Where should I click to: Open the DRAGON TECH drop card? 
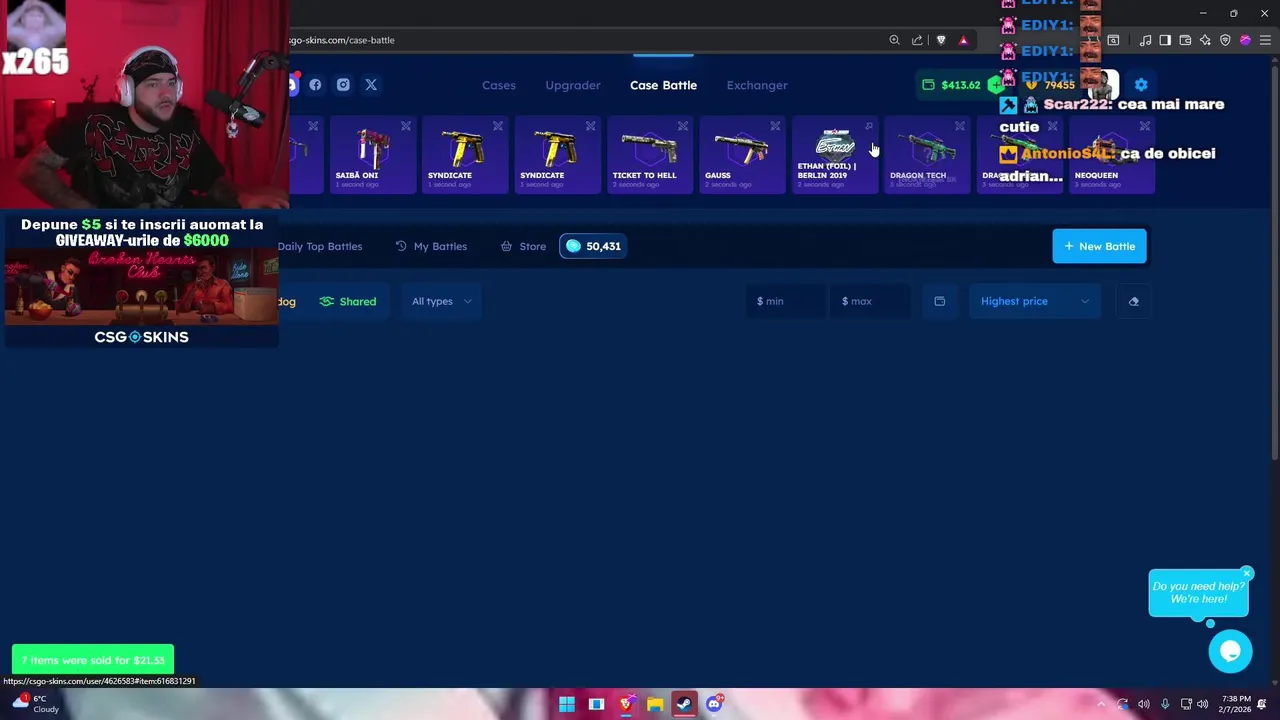point(926,154)
